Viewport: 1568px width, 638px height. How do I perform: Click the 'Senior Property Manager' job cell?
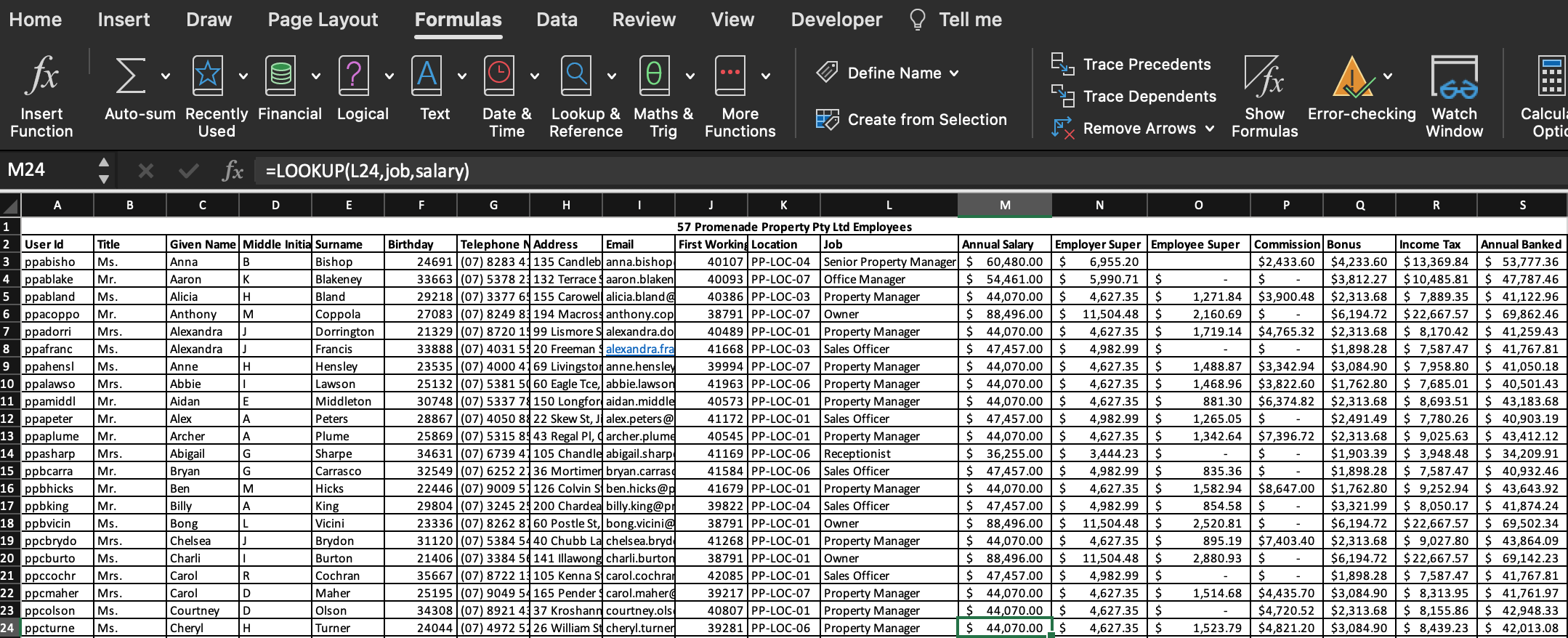point(889,262)
